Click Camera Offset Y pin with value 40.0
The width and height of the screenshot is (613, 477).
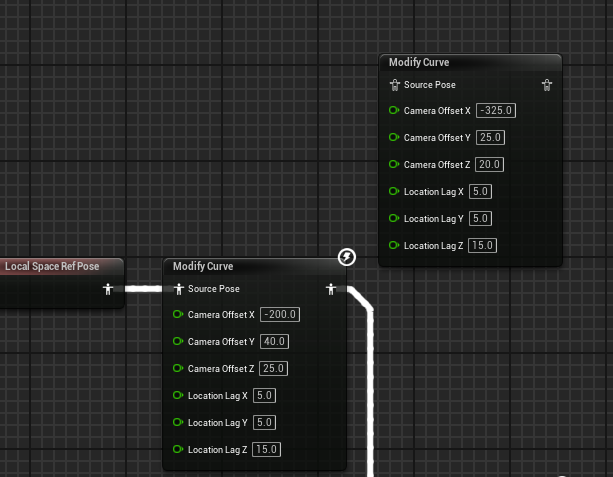[178, 341]
